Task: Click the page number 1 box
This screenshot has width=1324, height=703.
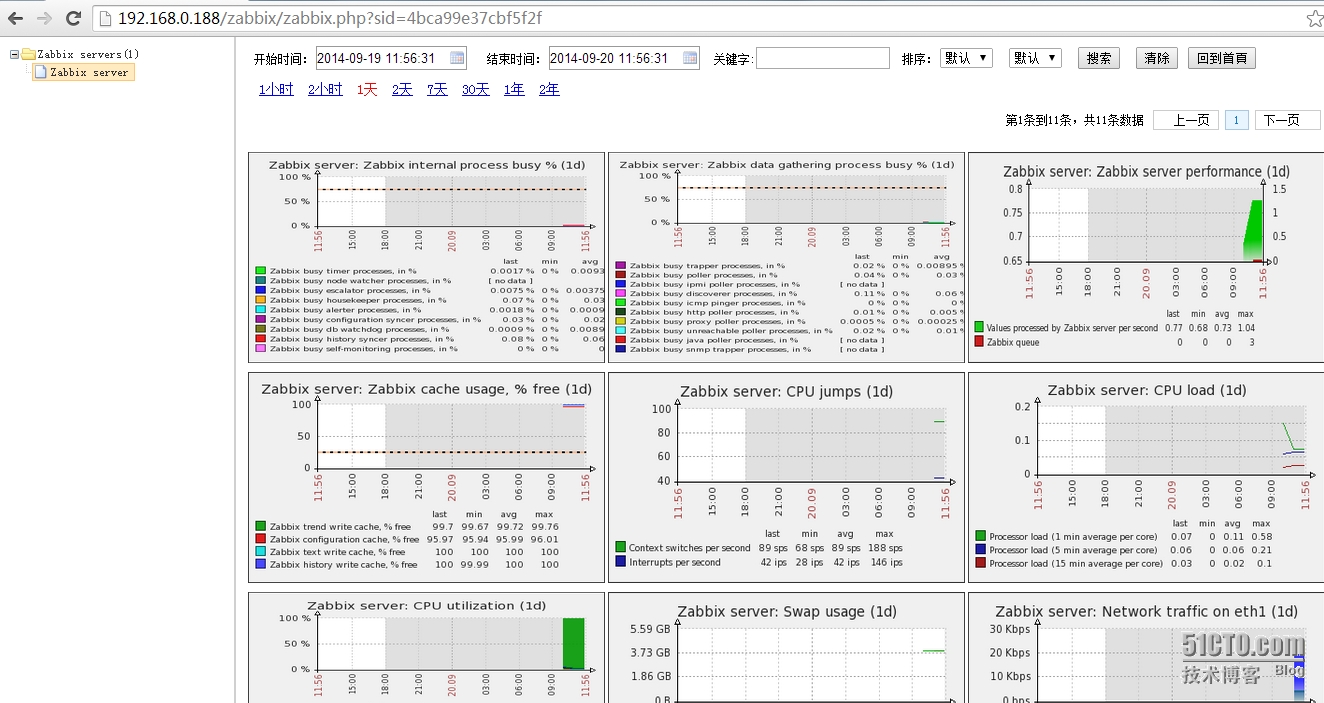Action: click(1236, 119)
